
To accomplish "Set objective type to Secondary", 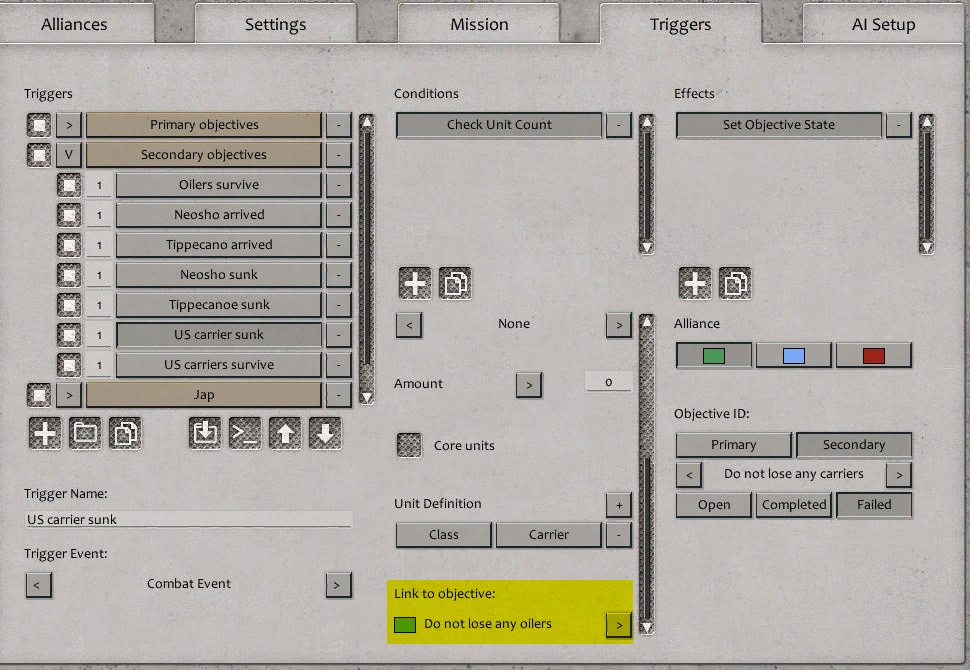I will coord(854,445).
